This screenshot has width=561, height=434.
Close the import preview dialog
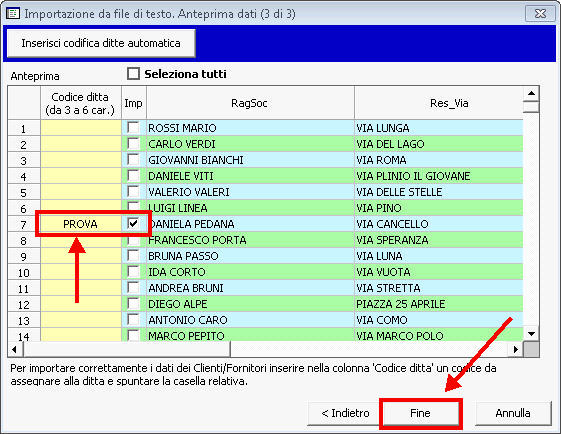(540, 14)
